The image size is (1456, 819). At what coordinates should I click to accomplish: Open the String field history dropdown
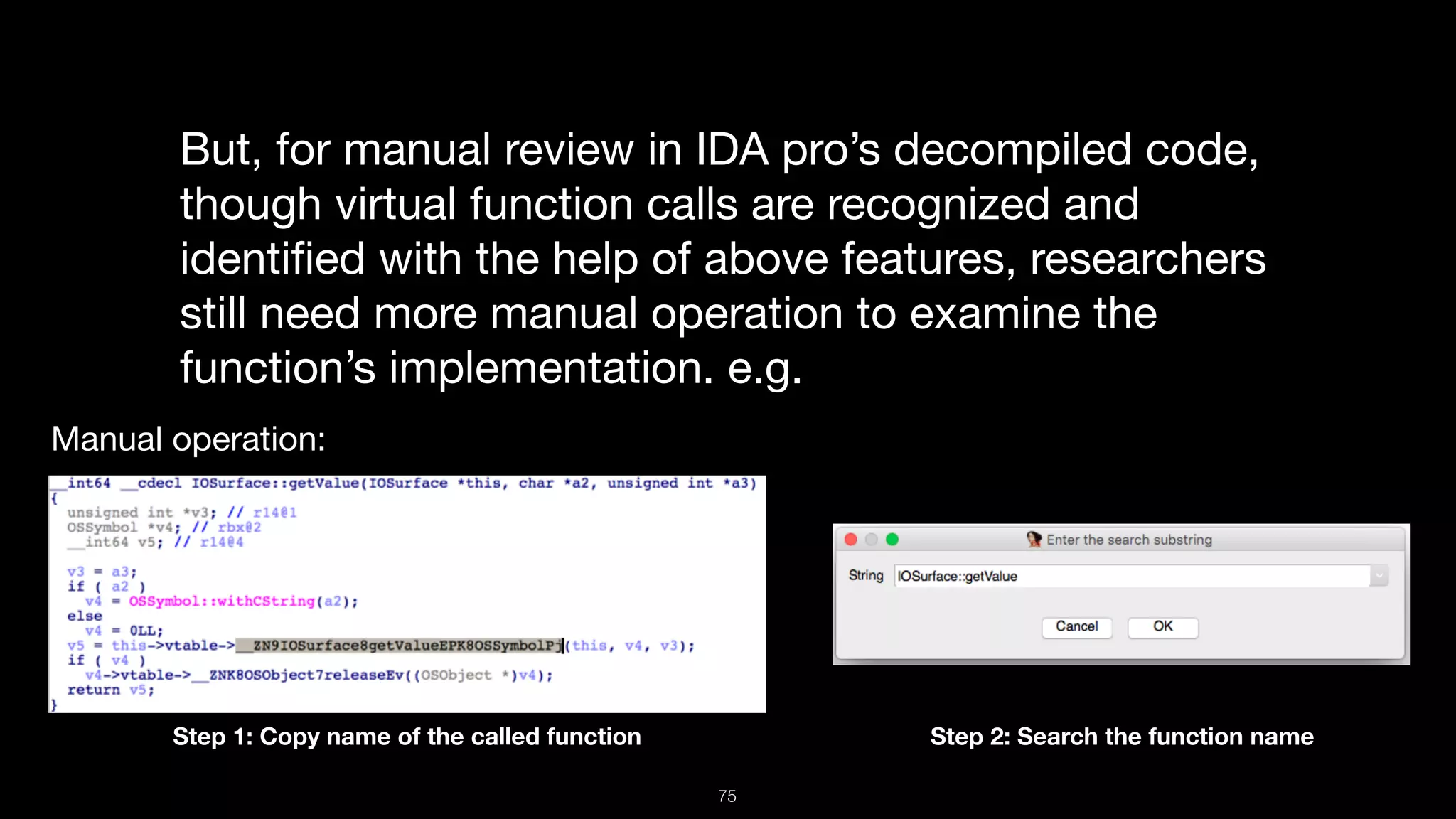click(x=1379, y=576)
